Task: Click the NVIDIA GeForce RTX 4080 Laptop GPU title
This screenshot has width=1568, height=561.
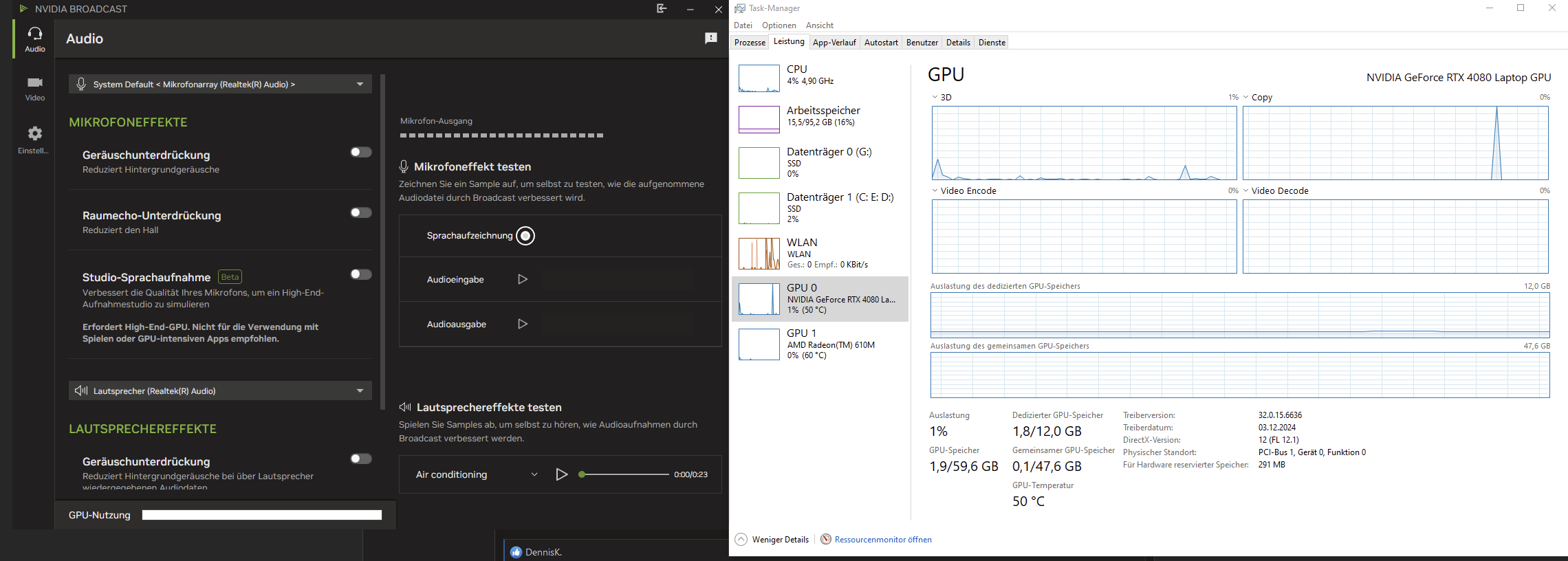Action: point(1459,78)
